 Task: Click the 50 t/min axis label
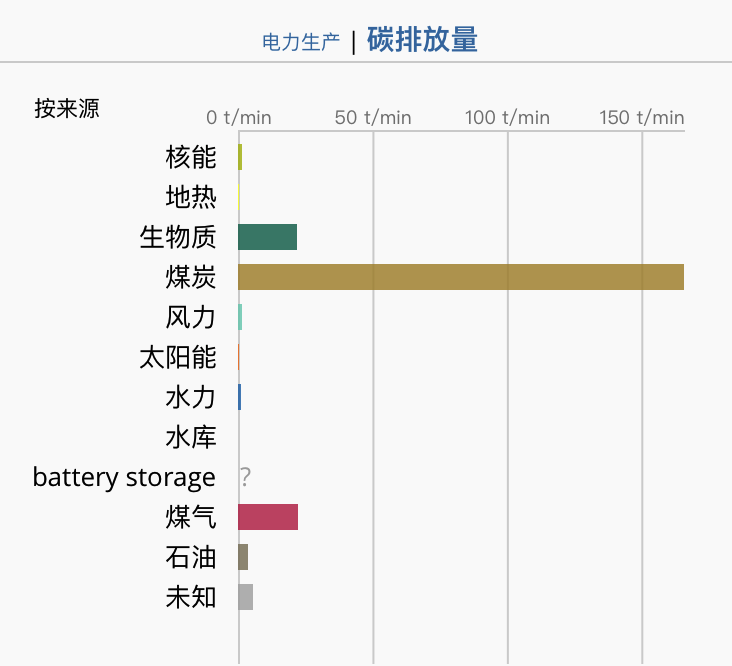[x=373, y=118]
